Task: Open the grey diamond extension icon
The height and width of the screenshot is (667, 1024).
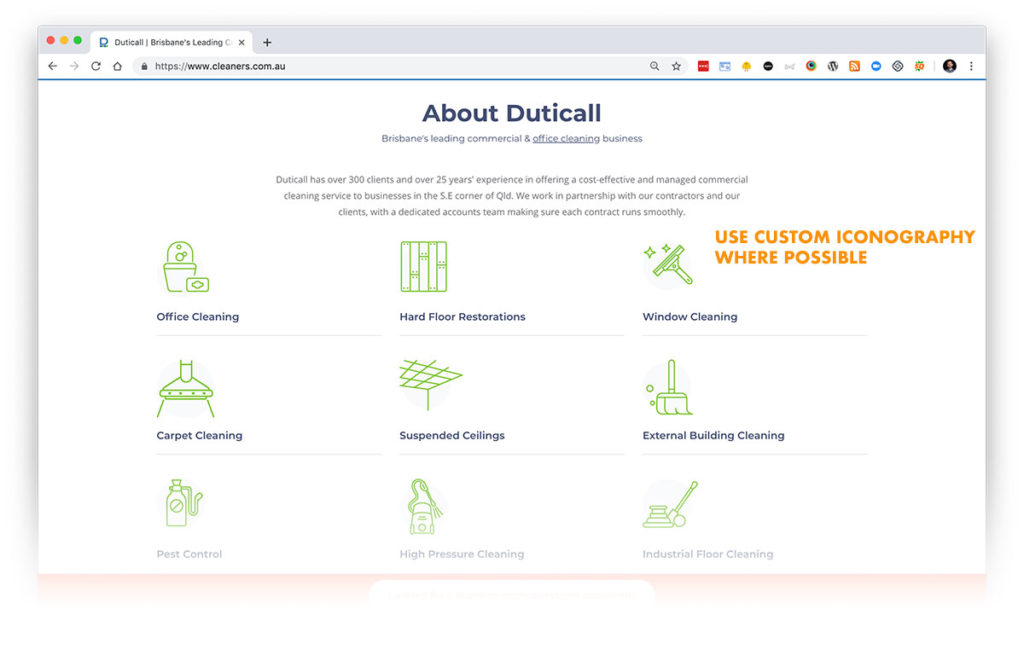Action: pos(898,66)
